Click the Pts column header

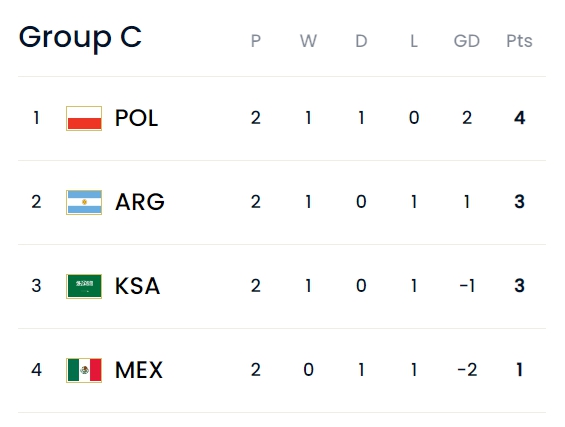(519, 41)
